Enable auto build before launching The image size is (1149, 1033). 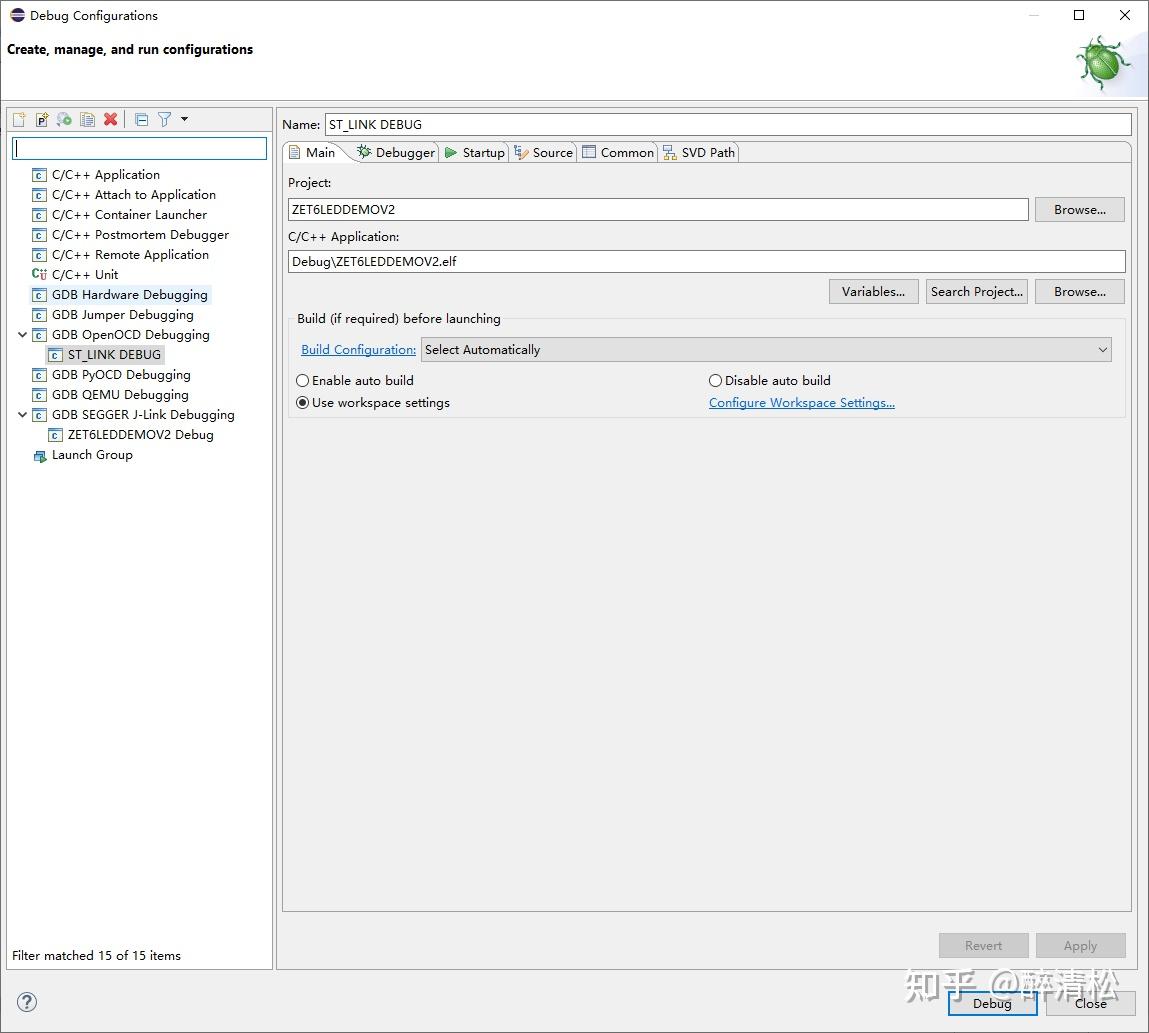tap(302, 381)
